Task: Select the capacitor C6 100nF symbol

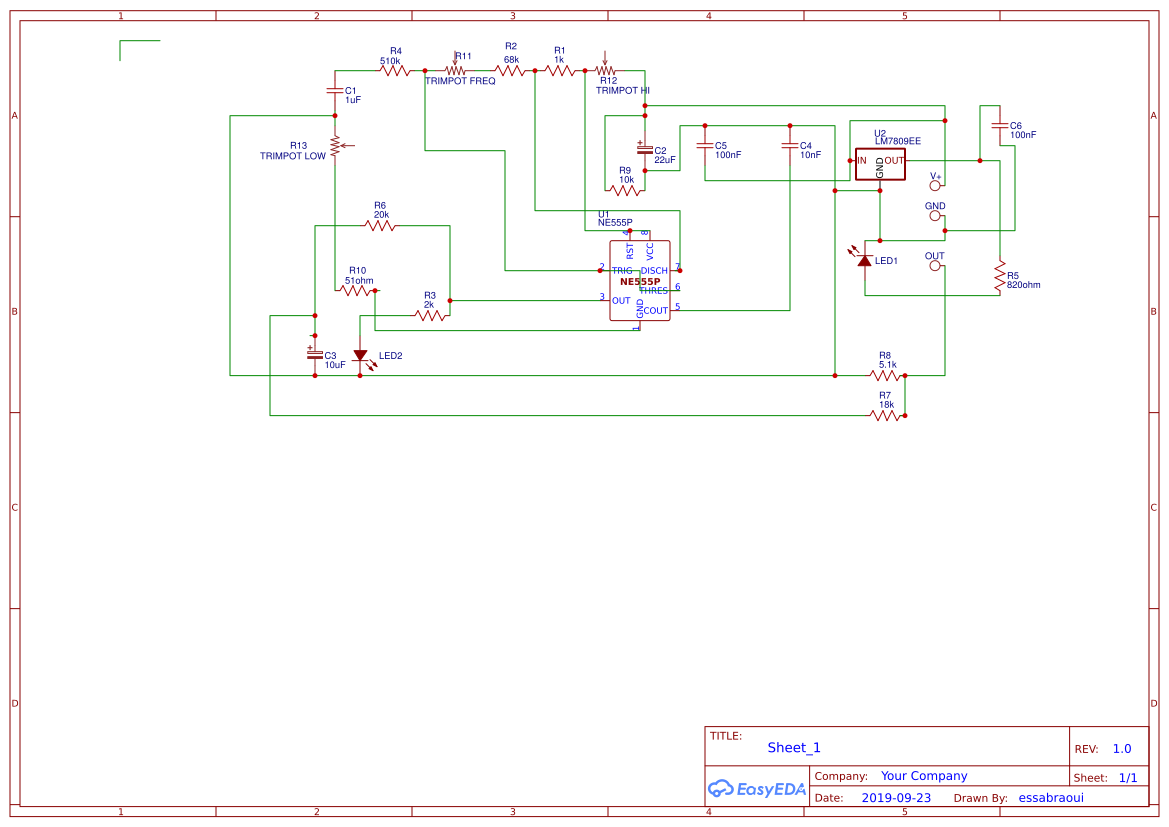Action: (x=998, y=124)
